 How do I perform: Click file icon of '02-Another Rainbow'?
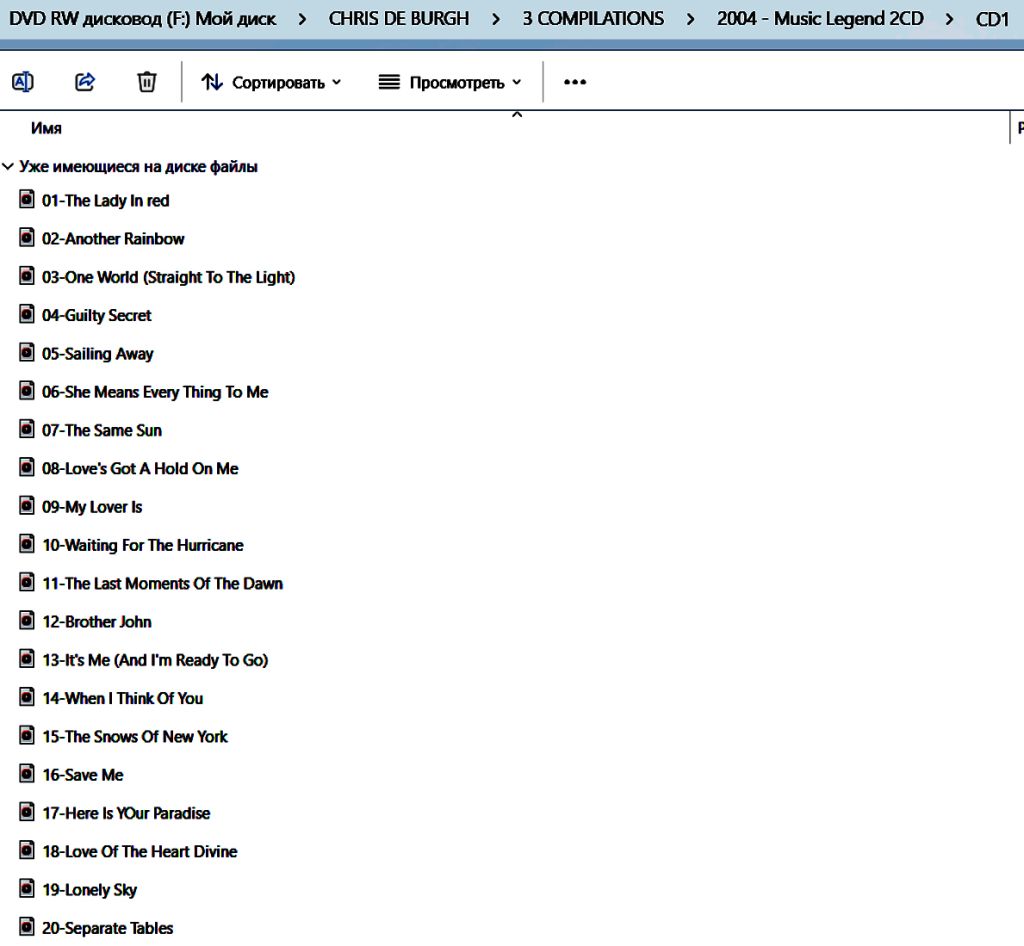pos(26,238)
